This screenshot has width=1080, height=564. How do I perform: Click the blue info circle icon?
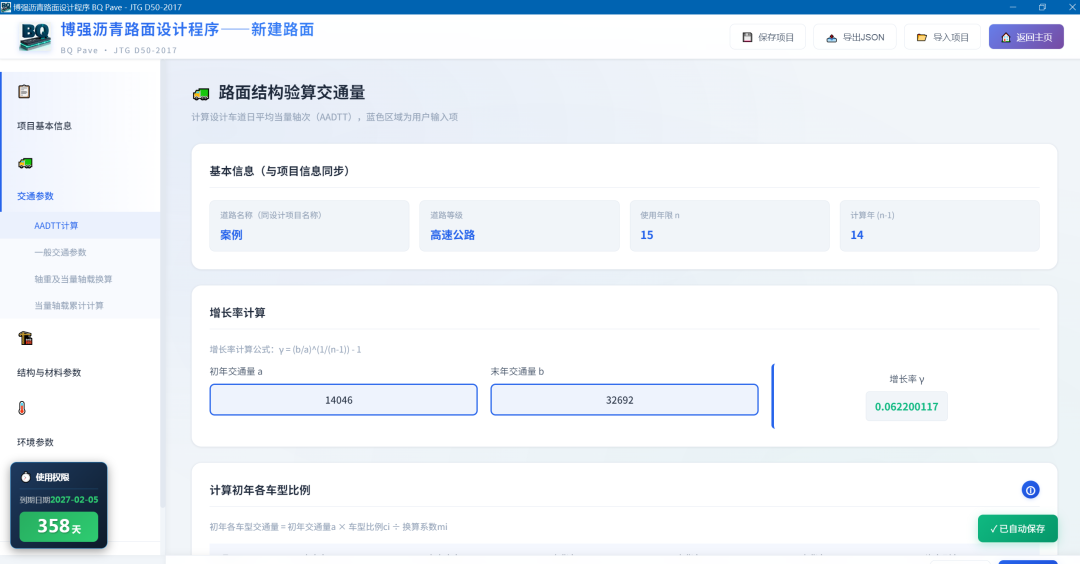pyautogui.click(x=1030, y=490)
